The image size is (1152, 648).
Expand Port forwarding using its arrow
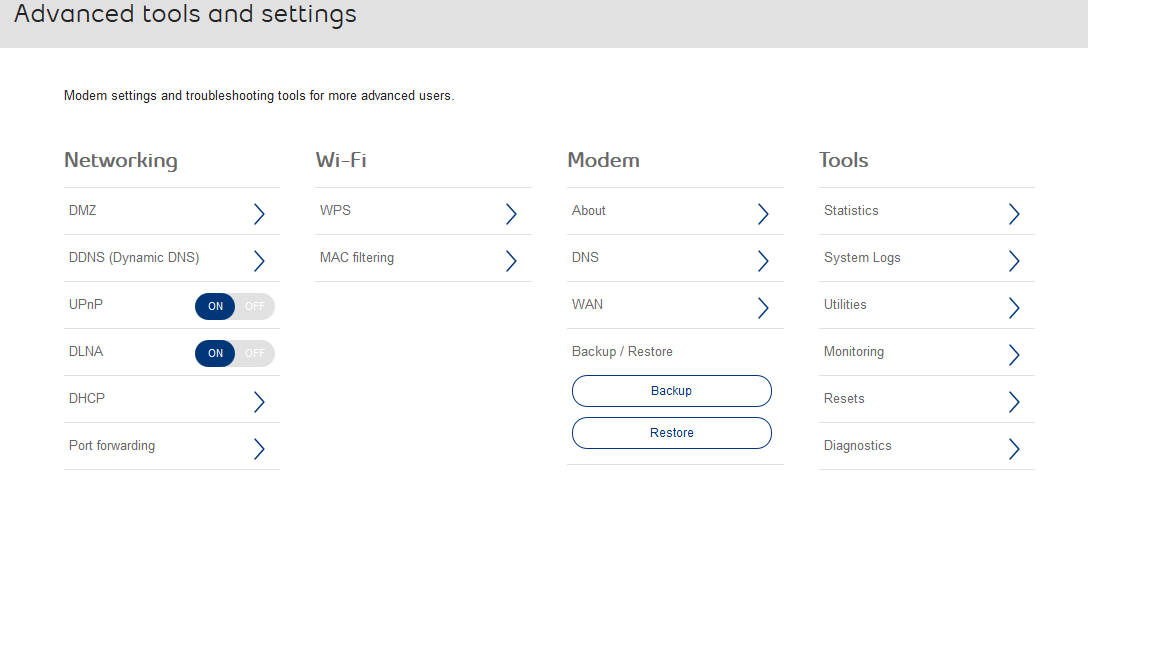[259, 448]
